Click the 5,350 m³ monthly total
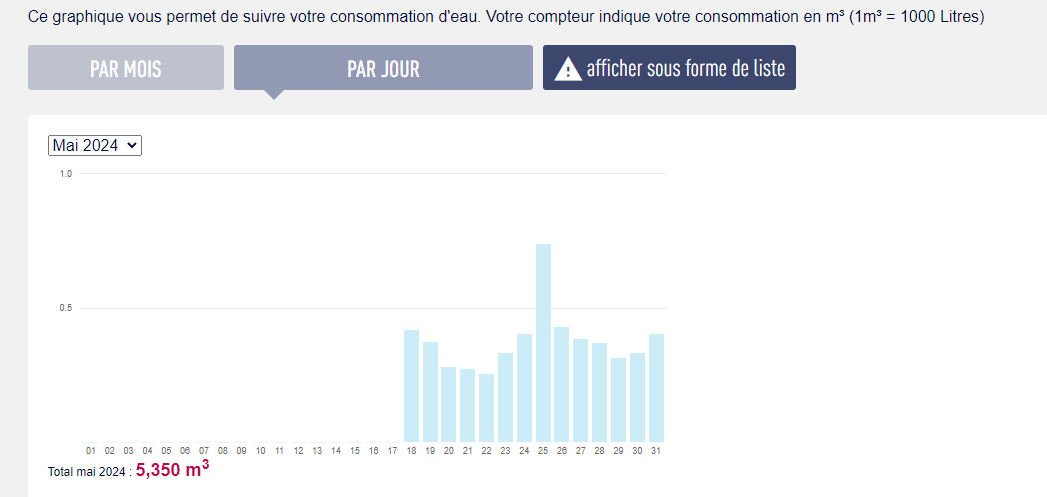This screenshot has width=1047, height=497. [x=172, y=470]
